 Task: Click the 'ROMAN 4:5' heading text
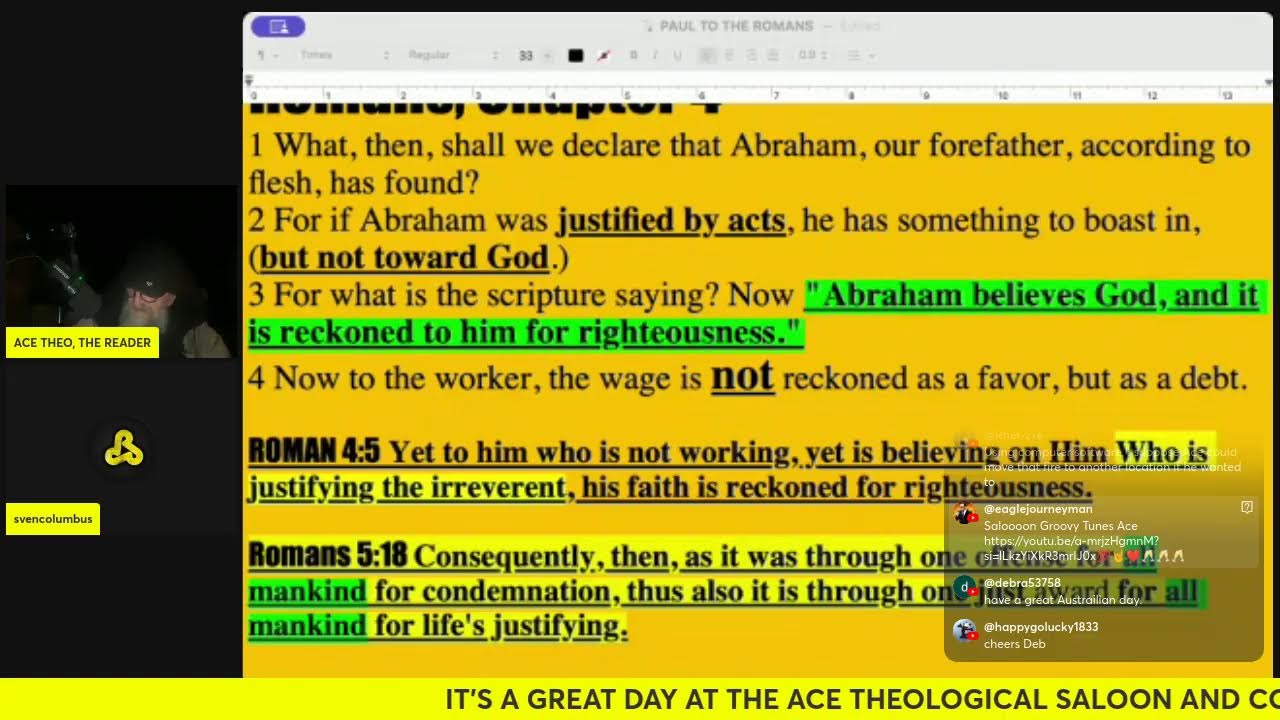coord(314,451)
